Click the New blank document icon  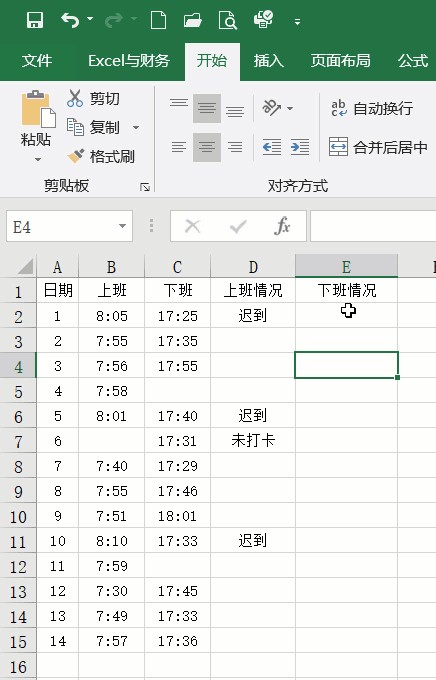tap(158, 20)
